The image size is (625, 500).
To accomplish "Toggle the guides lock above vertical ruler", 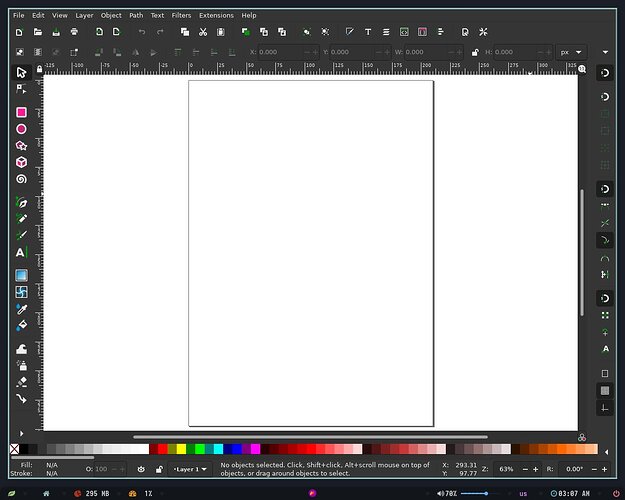I will click(39, 69).
